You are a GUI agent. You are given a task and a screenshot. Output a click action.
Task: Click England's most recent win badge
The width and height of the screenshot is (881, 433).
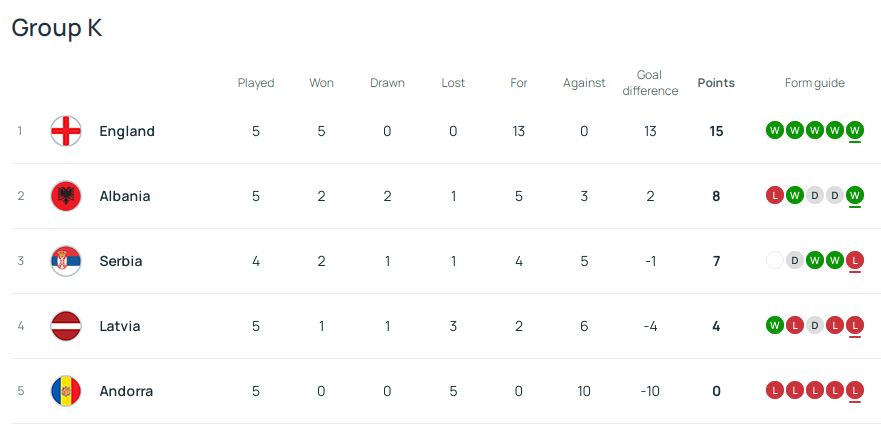click(x=854, y=131)
